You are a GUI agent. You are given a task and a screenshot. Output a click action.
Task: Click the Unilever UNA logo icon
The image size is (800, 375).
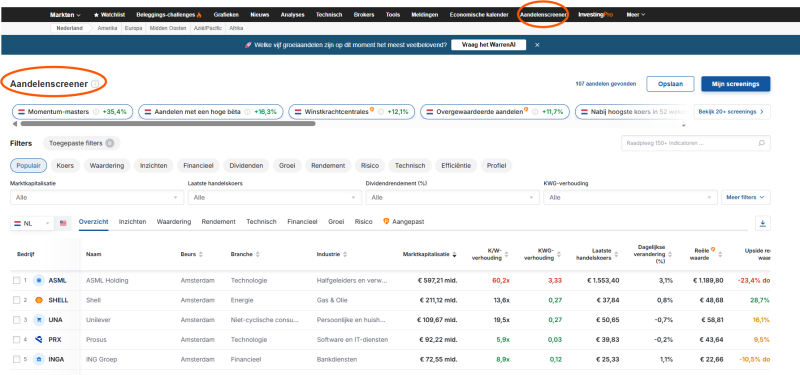tap(39, 320)
